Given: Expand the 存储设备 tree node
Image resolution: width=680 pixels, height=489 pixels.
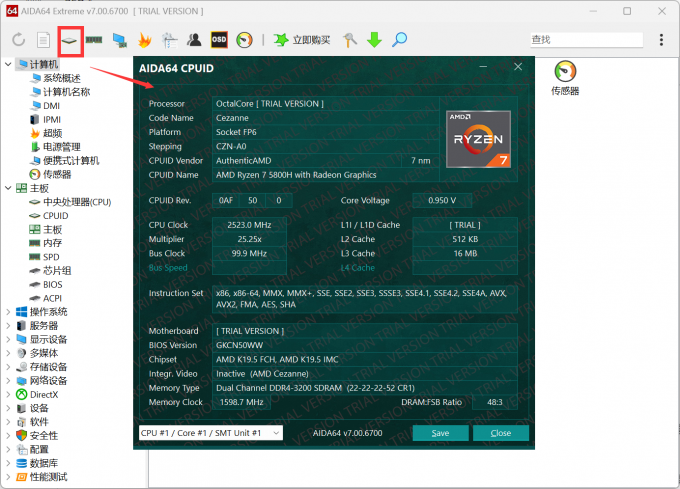Looking at the screenshot, I should [x=9, y=366].
